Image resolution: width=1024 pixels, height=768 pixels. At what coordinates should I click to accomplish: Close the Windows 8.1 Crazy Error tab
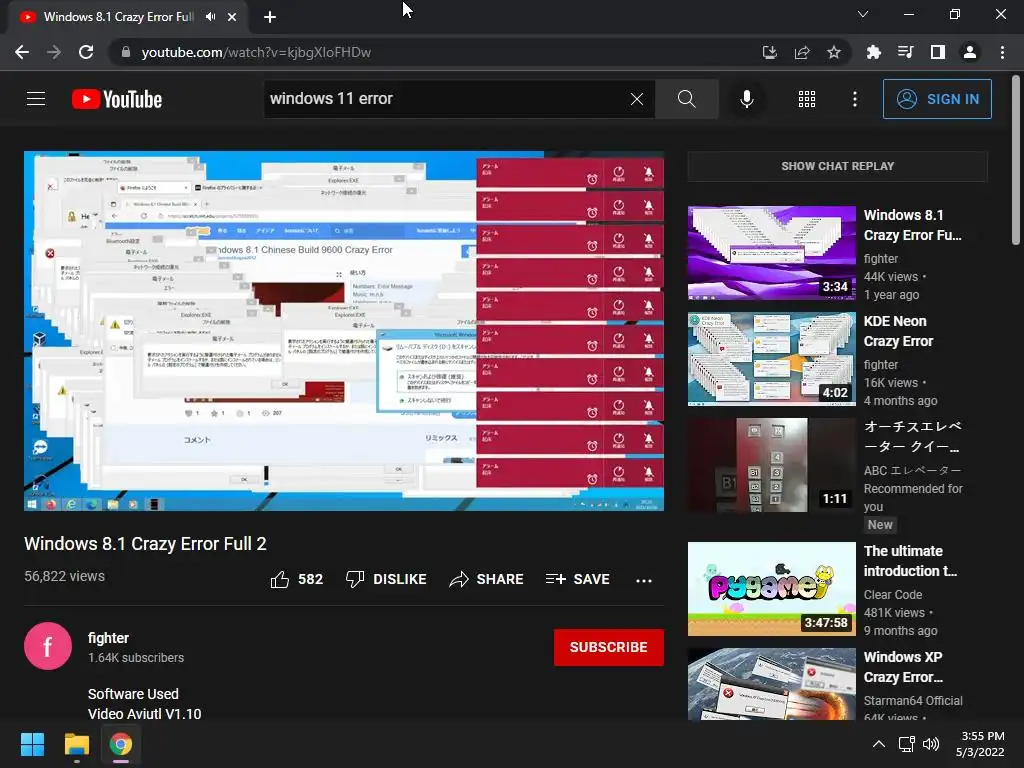[x=232, y=17]
